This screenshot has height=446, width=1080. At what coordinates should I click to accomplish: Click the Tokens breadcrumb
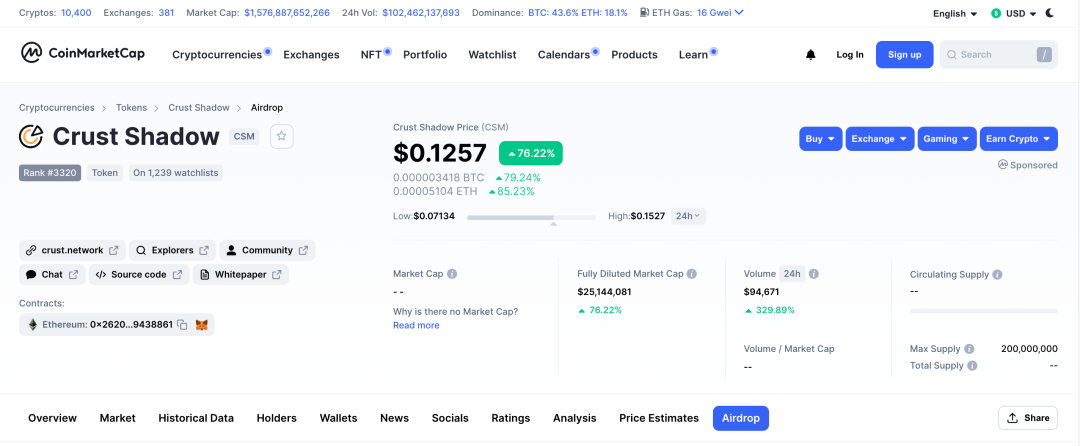pos(131,107)
